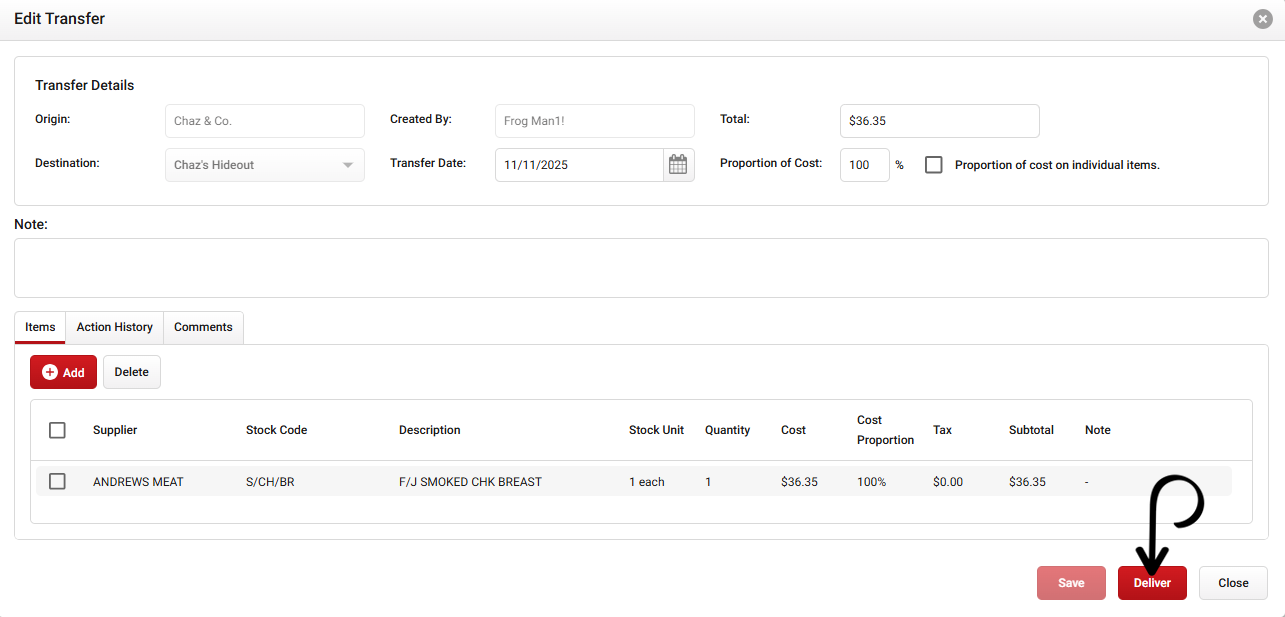The width and height of the screenshot is (1285, 617).
Task: Click the Close button at bottom
Action: (1233, 583)
